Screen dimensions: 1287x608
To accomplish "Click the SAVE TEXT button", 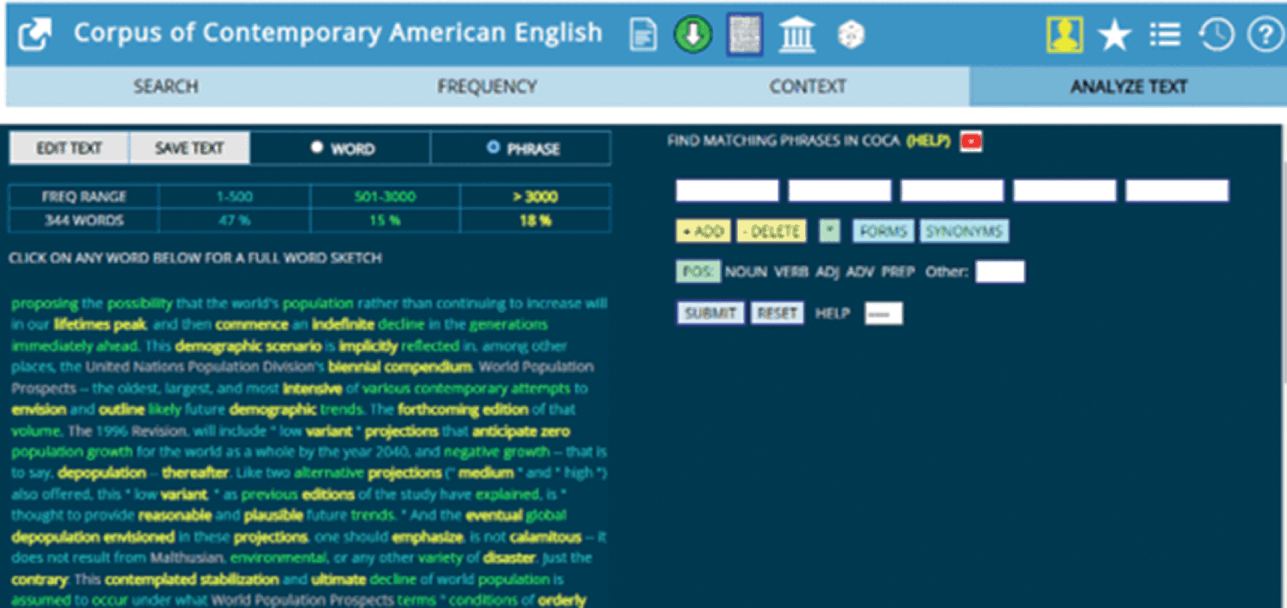I will (x=189, y=148).
